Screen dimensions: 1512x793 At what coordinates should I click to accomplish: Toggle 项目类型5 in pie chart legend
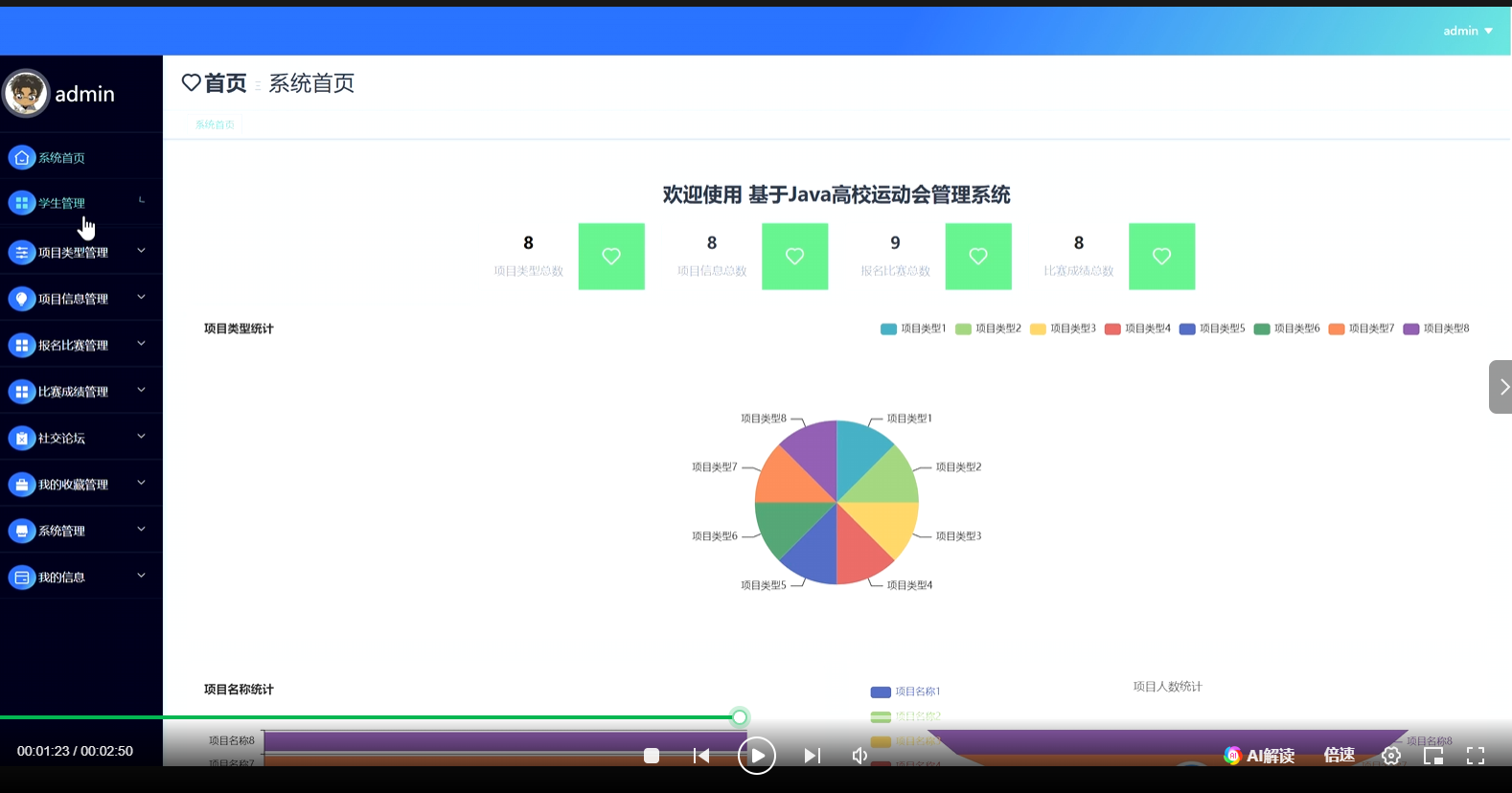(1212, 329)
